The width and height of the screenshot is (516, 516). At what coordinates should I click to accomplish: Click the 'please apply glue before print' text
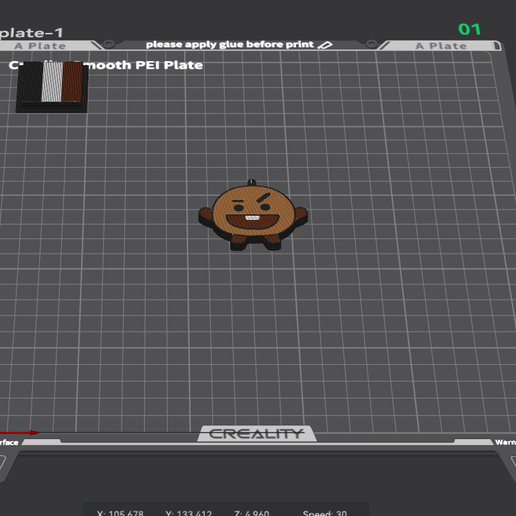pyautogui.click(x=230, y=44)
